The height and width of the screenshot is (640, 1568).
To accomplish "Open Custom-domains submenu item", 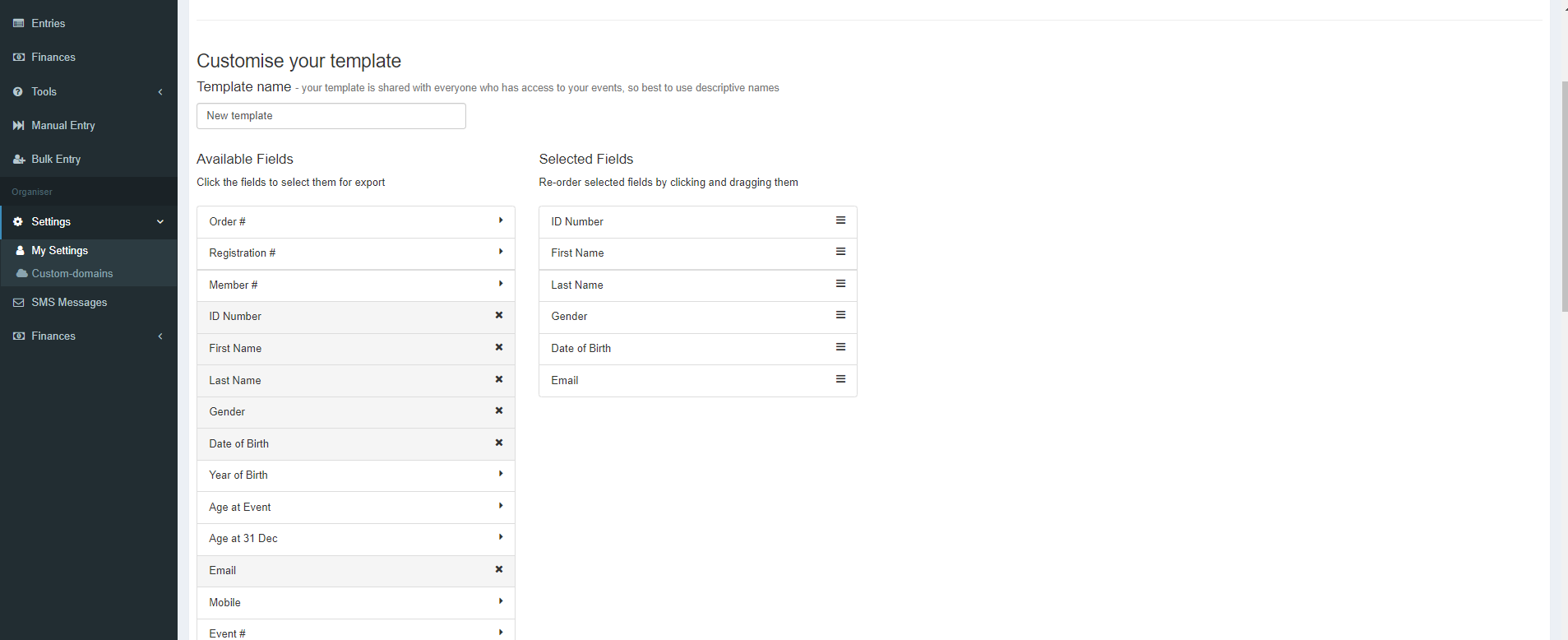I will [72, 273].
